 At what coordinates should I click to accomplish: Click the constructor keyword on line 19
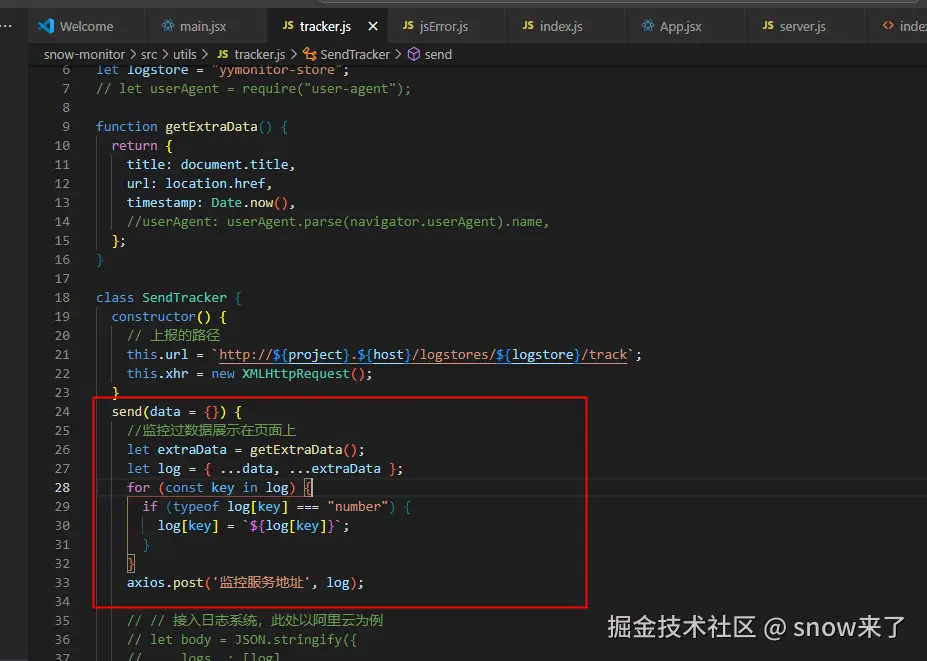[x=154, y=316]
